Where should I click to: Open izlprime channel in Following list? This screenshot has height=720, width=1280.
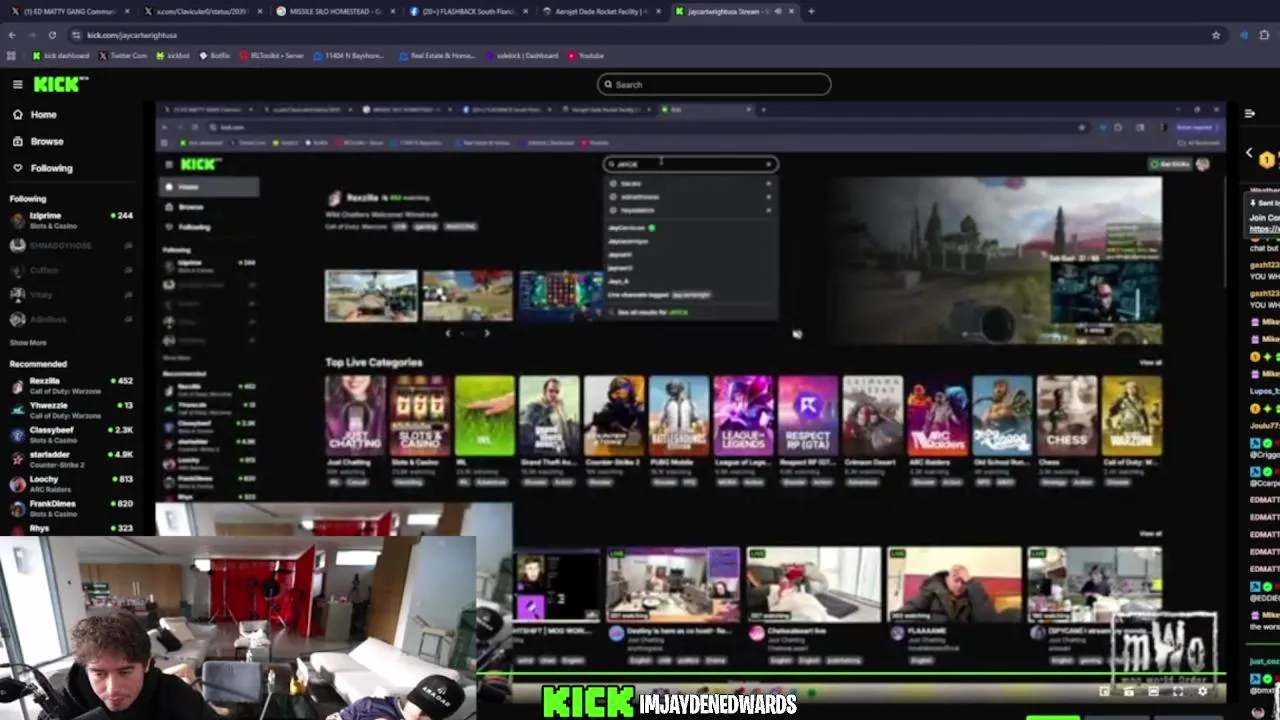(x=70, y=220)
